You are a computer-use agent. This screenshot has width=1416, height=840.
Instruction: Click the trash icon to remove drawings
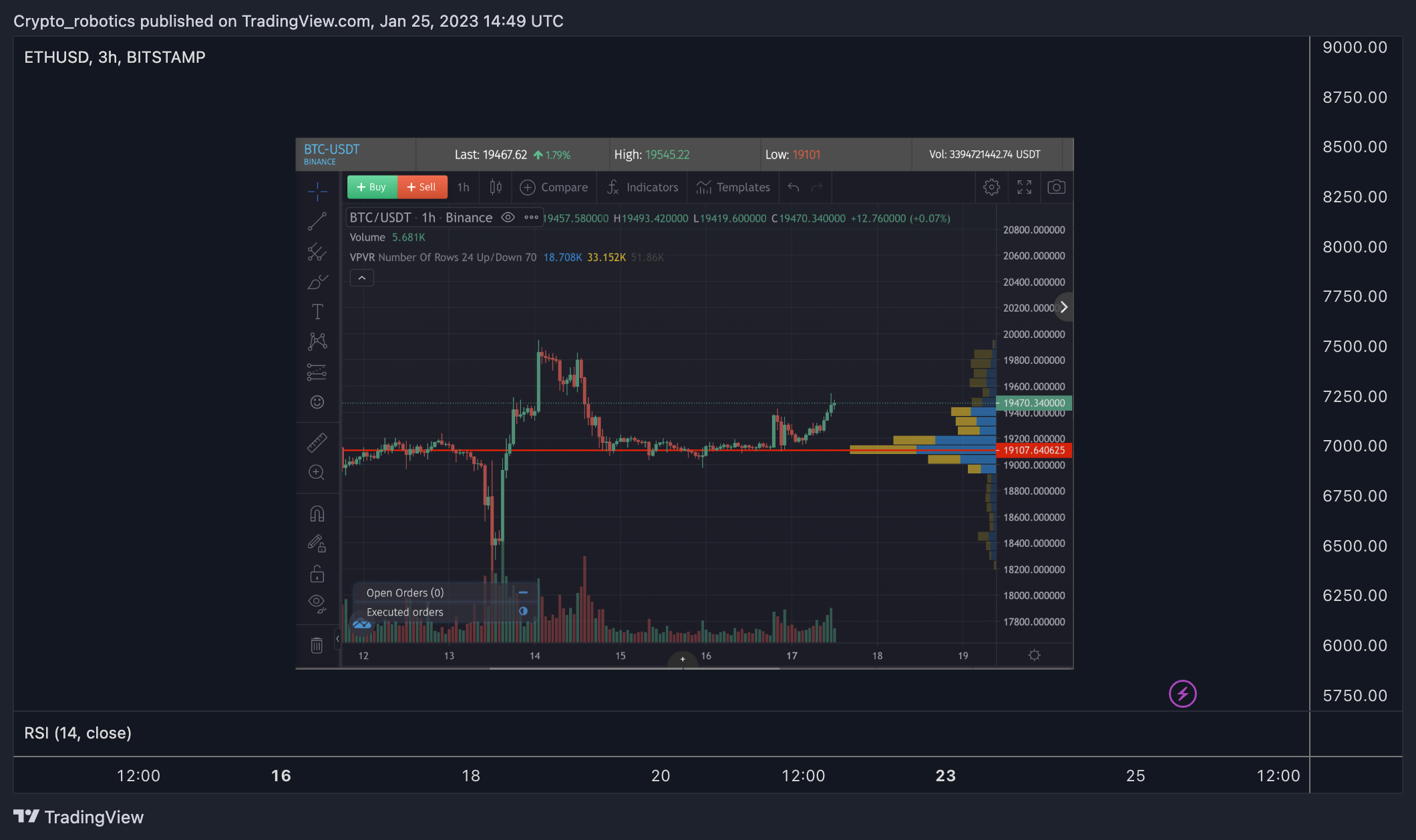tap(317, 645)
